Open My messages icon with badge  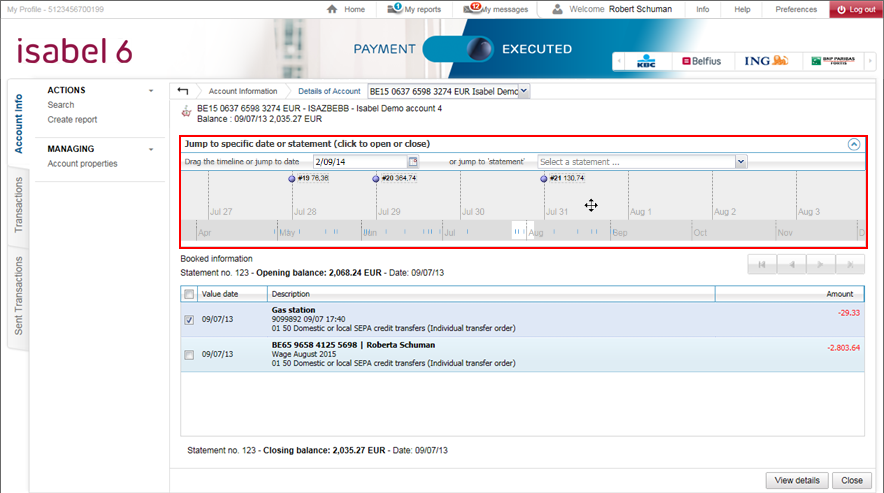tap(471, 8)
